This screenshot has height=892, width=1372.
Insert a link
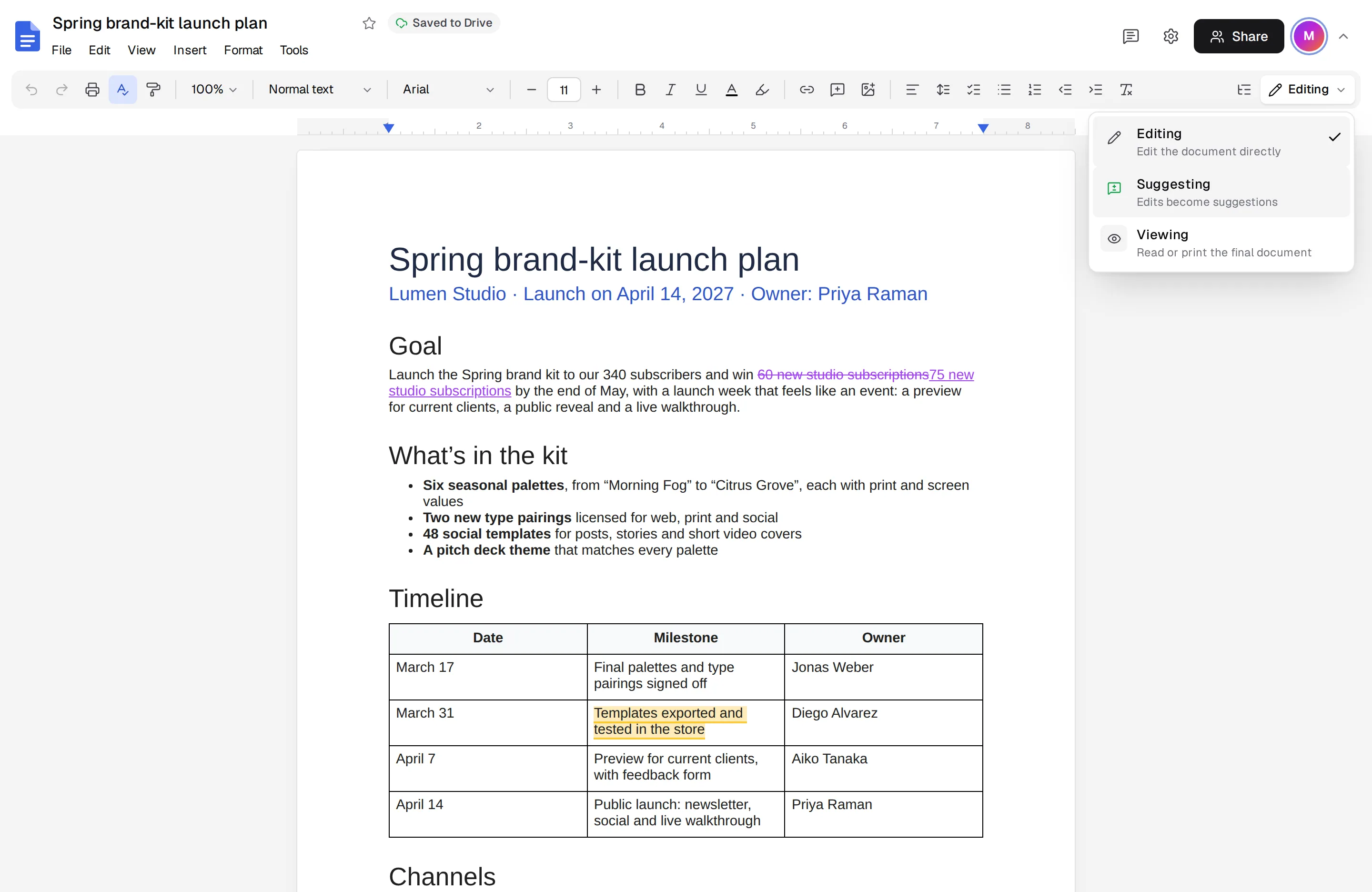[x=807, y=90]
